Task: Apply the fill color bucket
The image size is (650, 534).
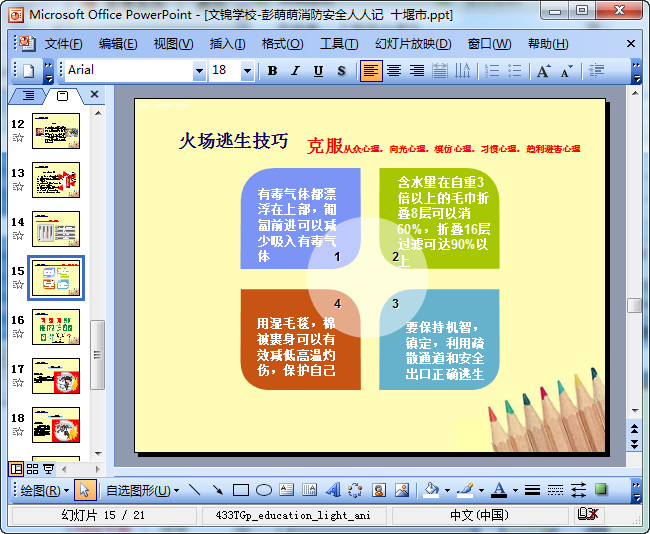Action: click(x=431, y=490)
